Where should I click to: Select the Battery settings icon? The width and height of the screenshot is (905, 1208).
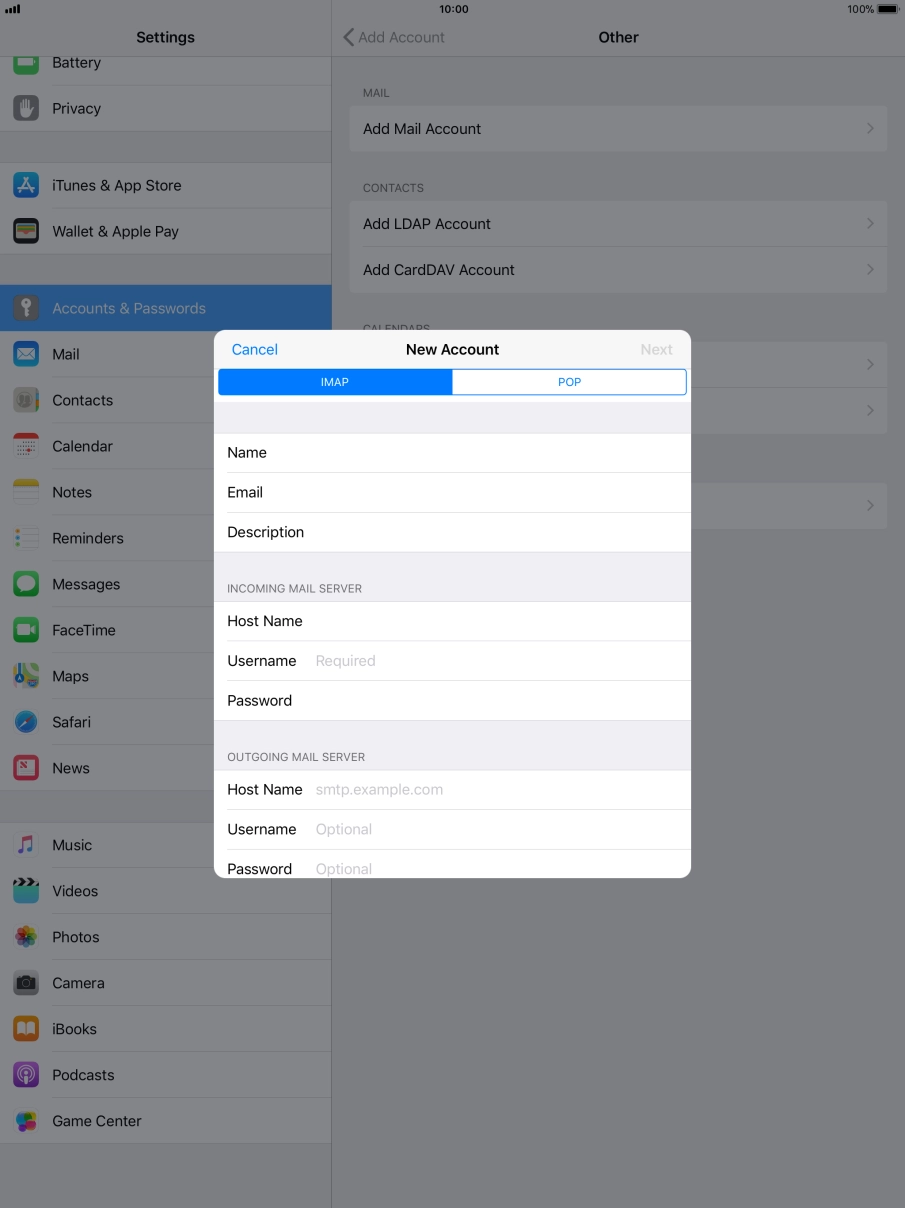click(25, 62)
